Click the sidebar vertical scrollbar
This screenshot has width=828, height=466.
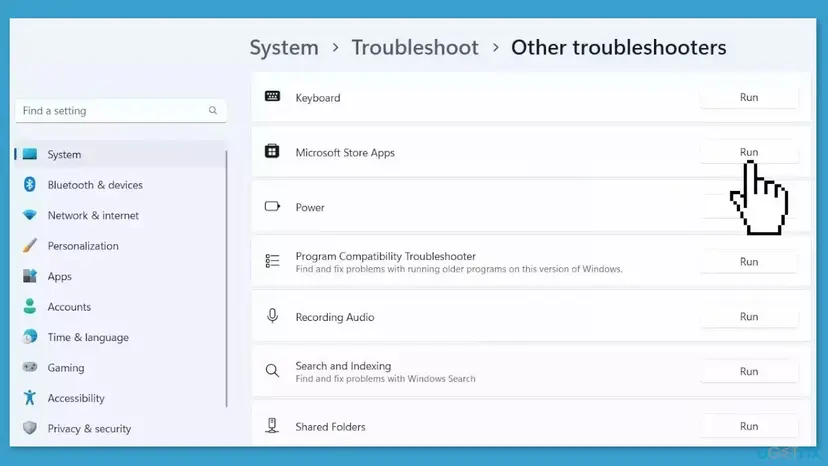pos(227,278)
